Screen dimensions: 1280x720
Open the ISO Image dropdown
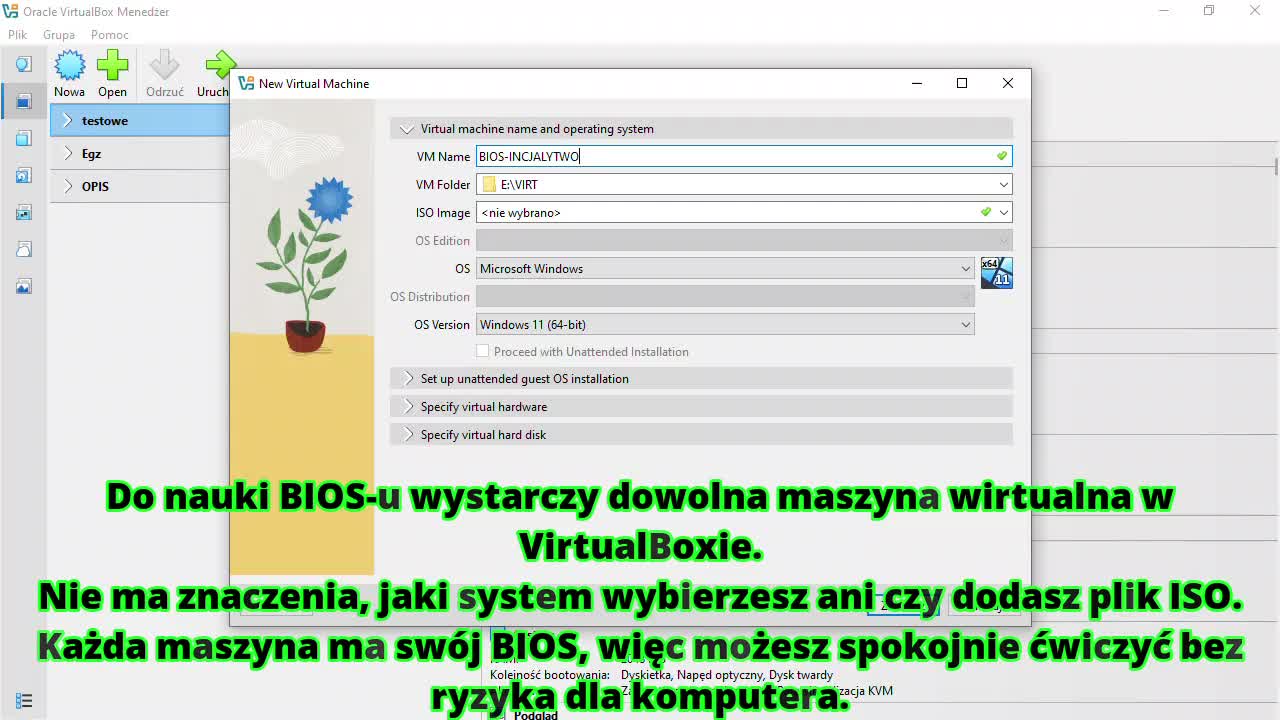pos(1003,212)
